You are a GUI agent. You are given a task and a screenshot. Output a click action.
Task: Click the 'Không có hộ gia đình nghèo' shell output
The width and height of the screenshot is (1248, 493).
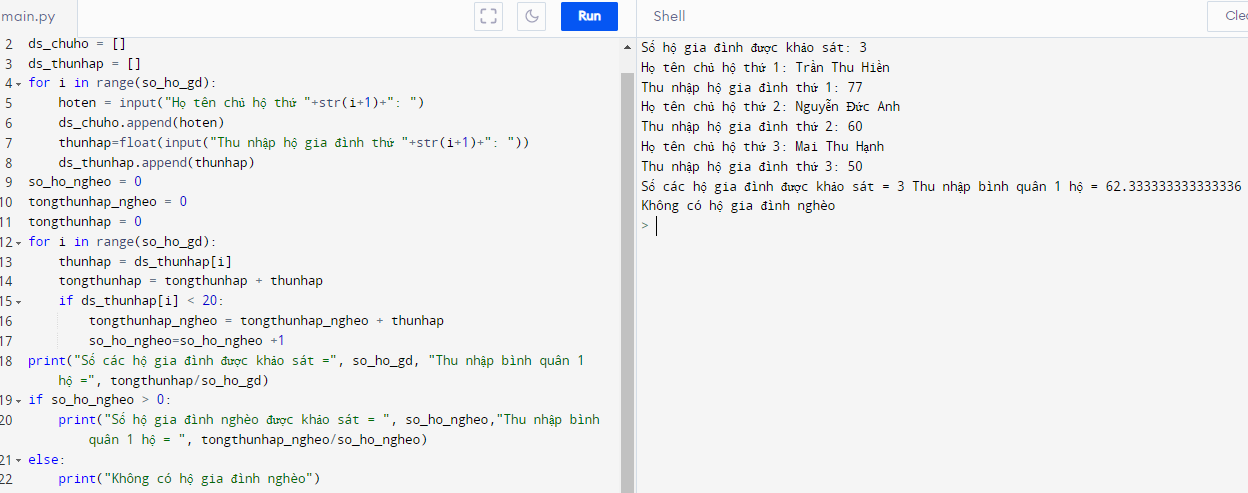pos(737,206)
